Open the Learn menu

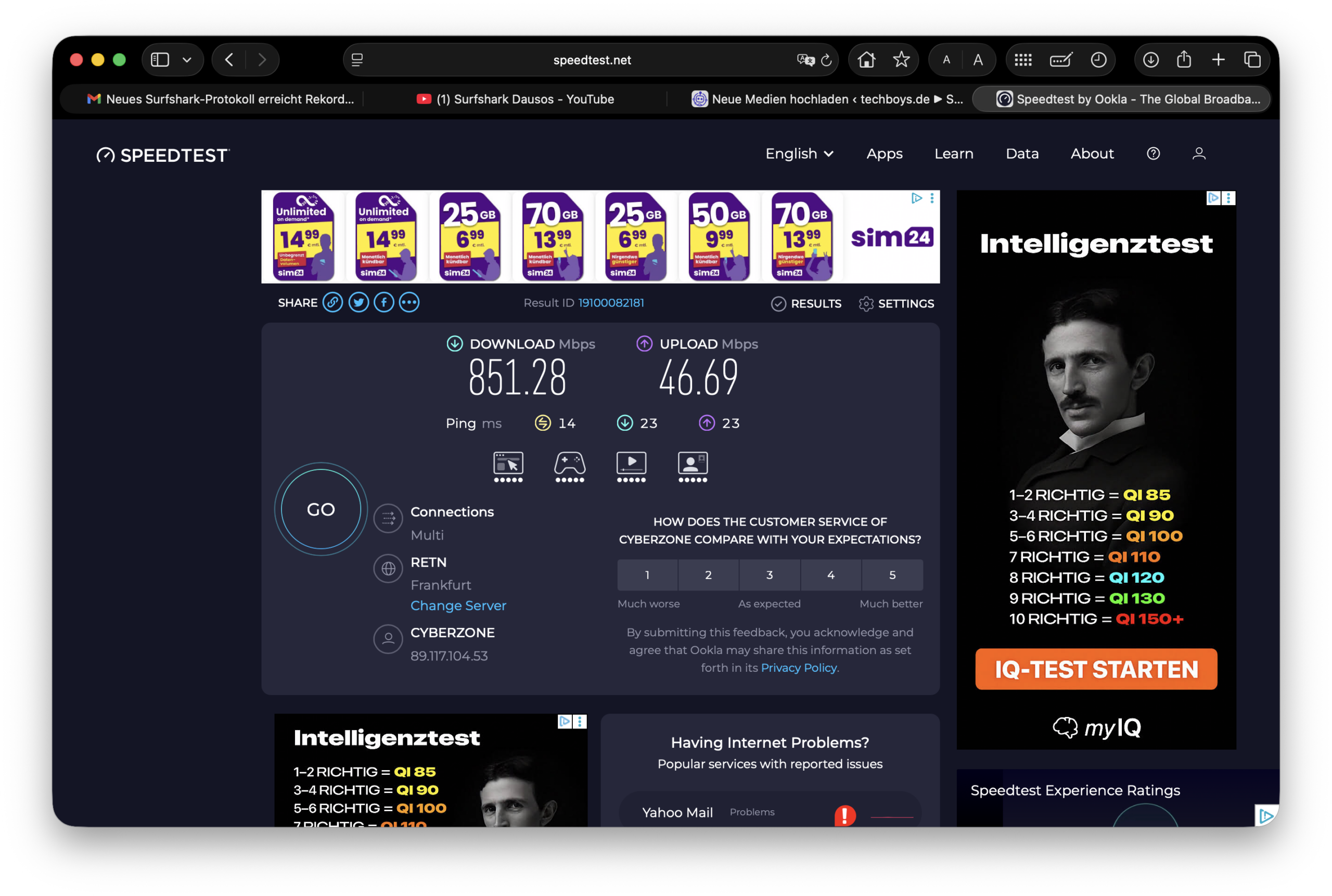pyautogui.click(x=954, y=153)
